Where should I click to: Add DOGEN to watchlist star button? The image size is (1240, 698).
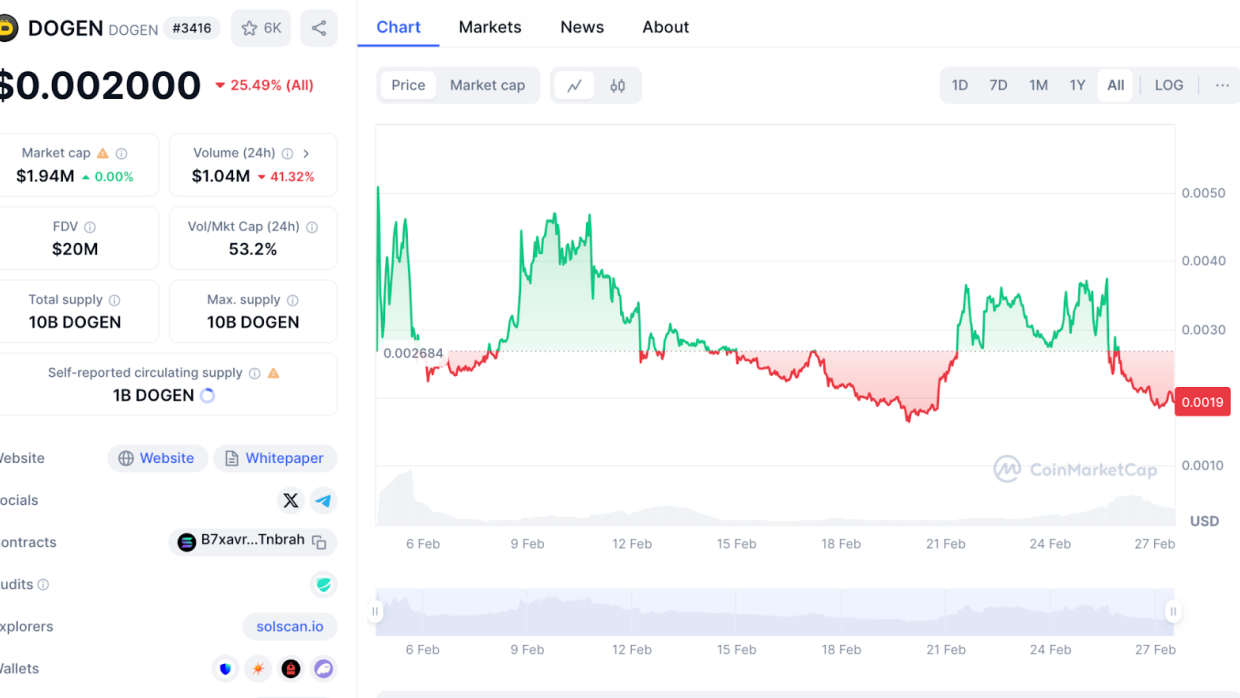(x=261, y=28)
